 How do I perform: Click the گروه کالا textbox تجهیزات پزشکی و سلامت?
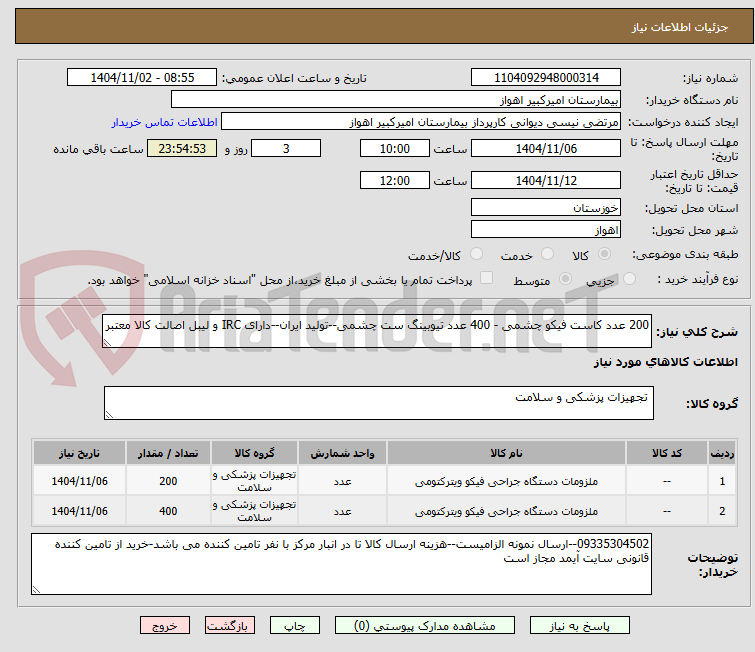click(x=379, y=403)
